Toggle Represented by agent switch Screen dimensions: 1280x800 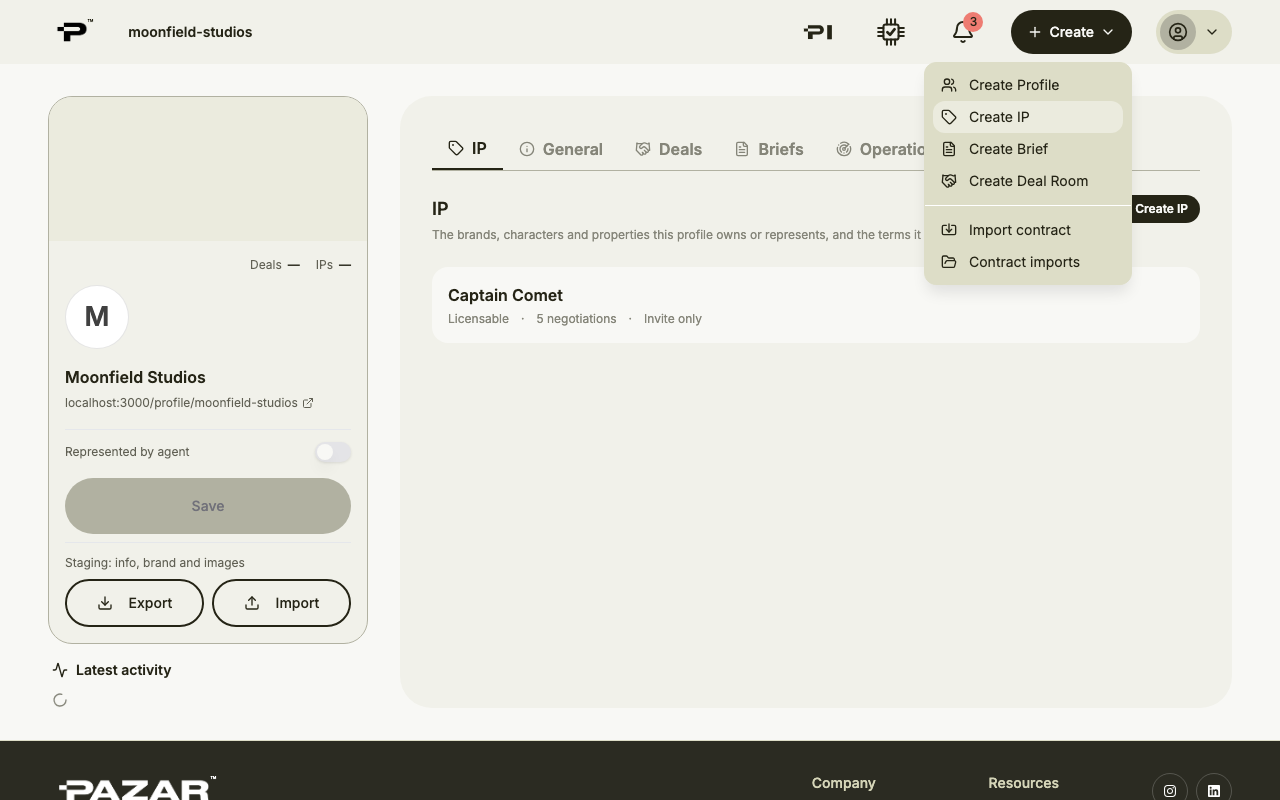coord(333,452)
